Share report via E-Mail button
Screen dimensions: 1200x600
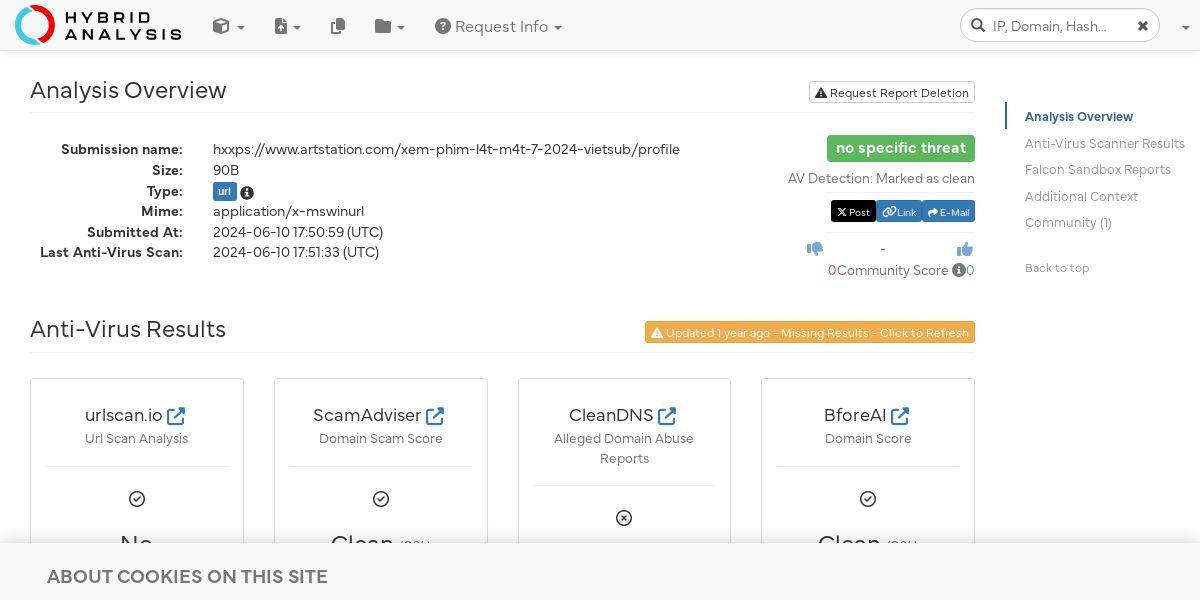(x=948, y=211)
